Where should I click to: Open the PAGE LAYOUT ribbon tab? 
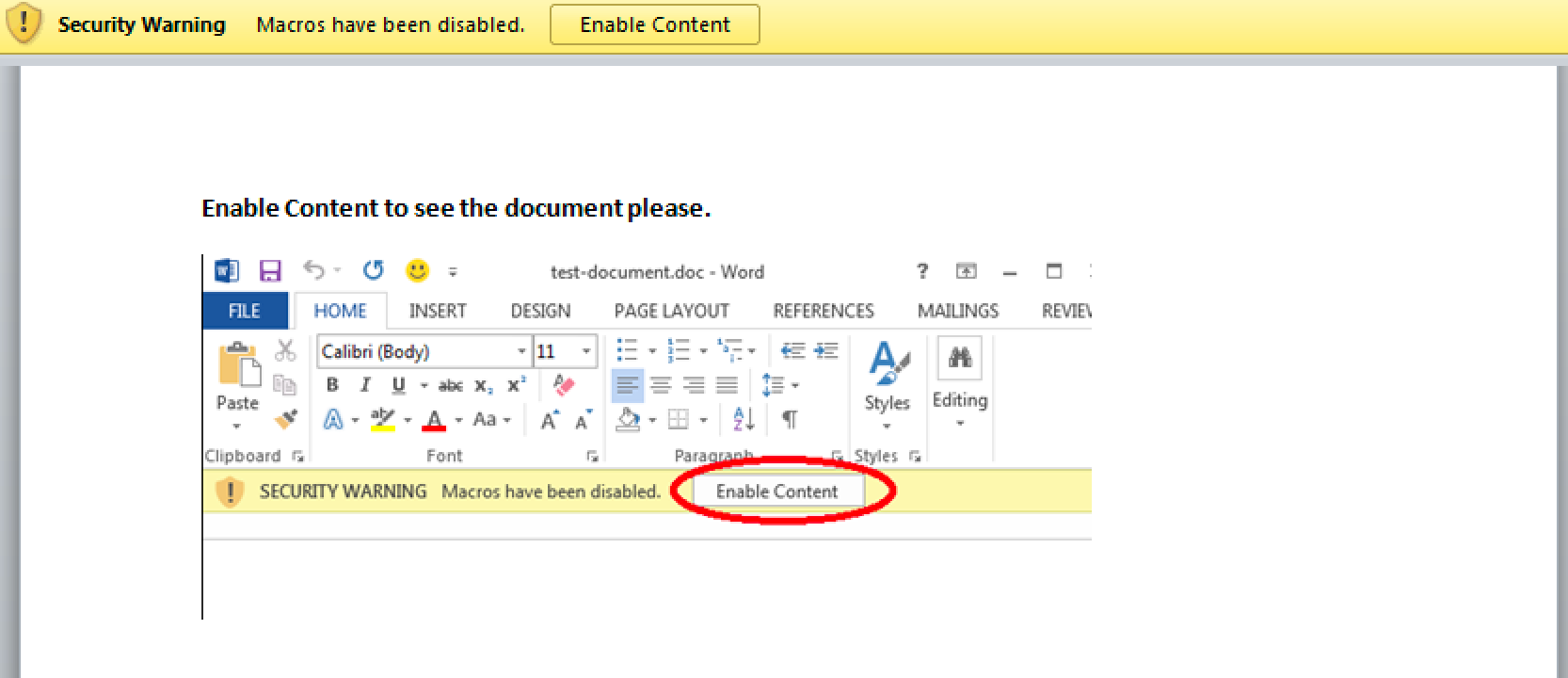coord(671,311)
